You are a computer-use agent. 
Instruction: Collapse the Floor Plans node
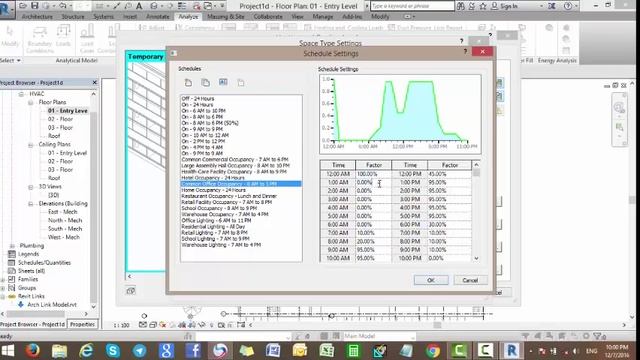click(31, 102)
